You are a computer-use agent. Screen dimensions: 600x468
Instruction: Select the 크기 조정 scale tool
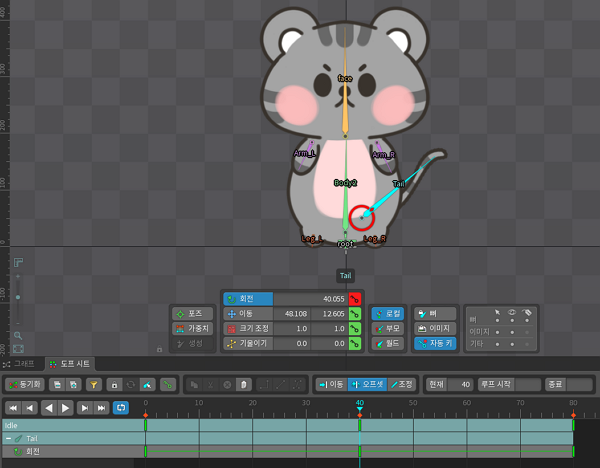(248, 329)
